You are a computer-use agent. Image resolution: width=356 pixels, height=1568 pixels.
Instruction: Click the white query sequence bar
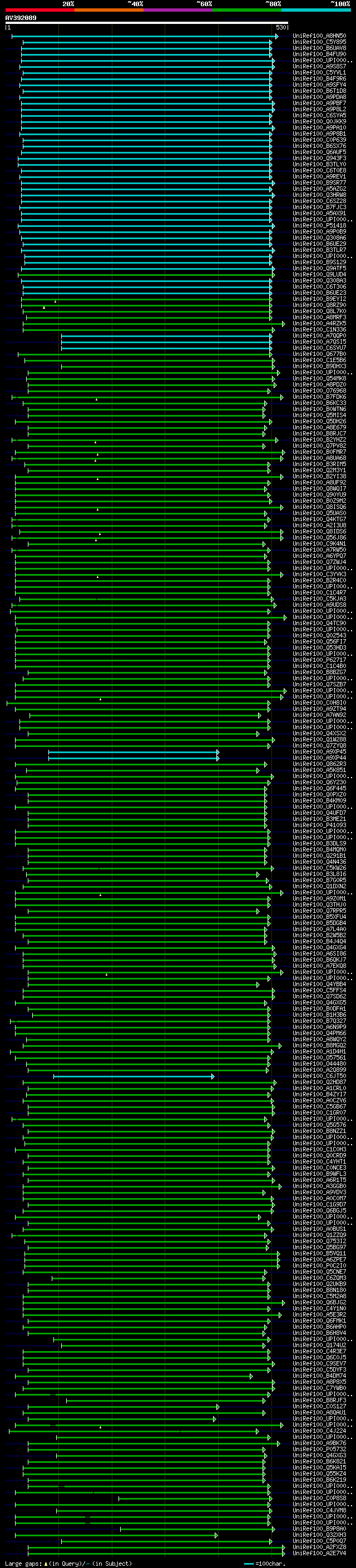pos(147,22)
